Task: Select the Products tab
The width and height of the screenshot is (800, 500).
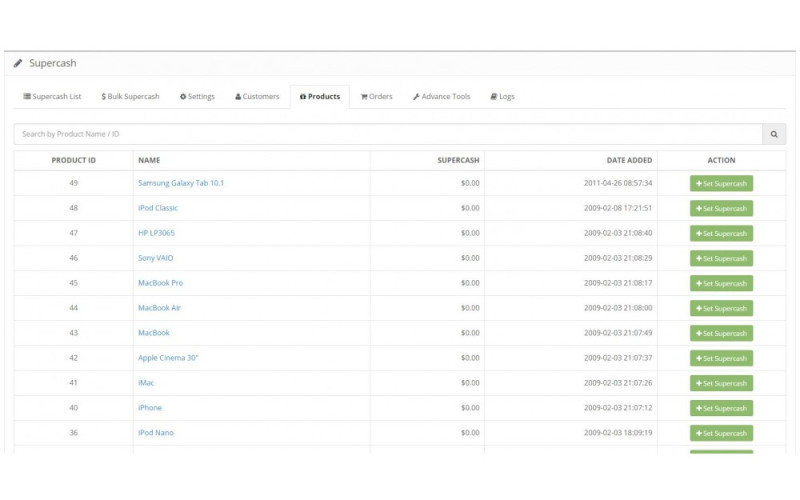Action: pyautogui.click(x=320, y=96)
